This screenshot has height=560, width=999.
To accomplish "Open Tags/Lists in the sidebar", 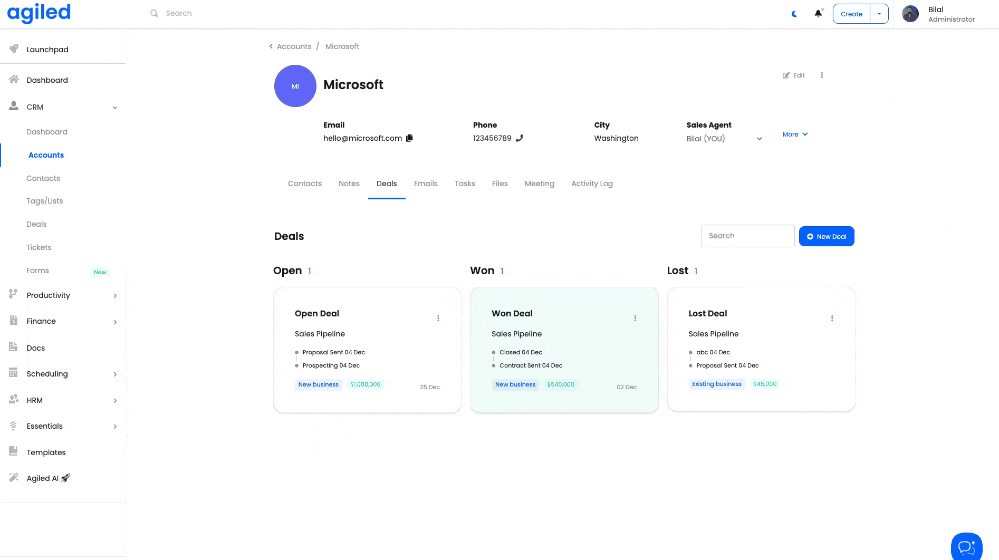I will [45, 201].
